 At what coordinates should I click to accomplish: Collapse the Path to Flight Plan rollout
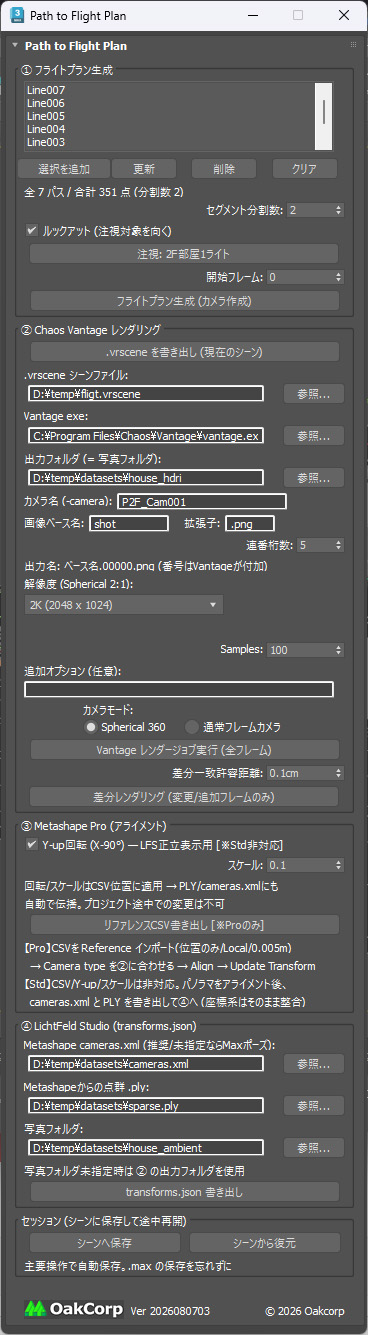click(15, 46)
